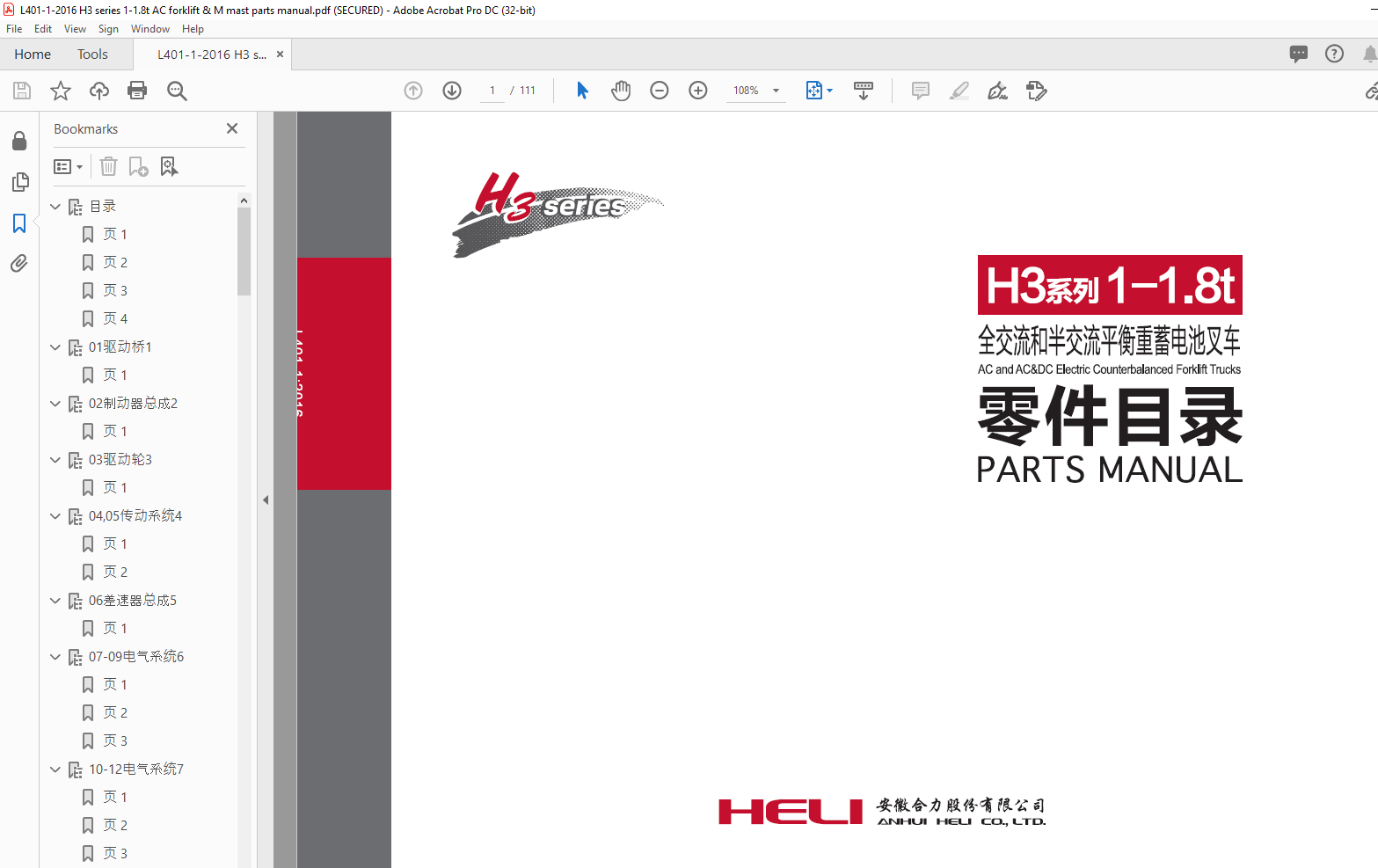
Task: Collapse the 02制动器总成2 bookmark group
Action: pyautogui.click(x=55, y=404)
